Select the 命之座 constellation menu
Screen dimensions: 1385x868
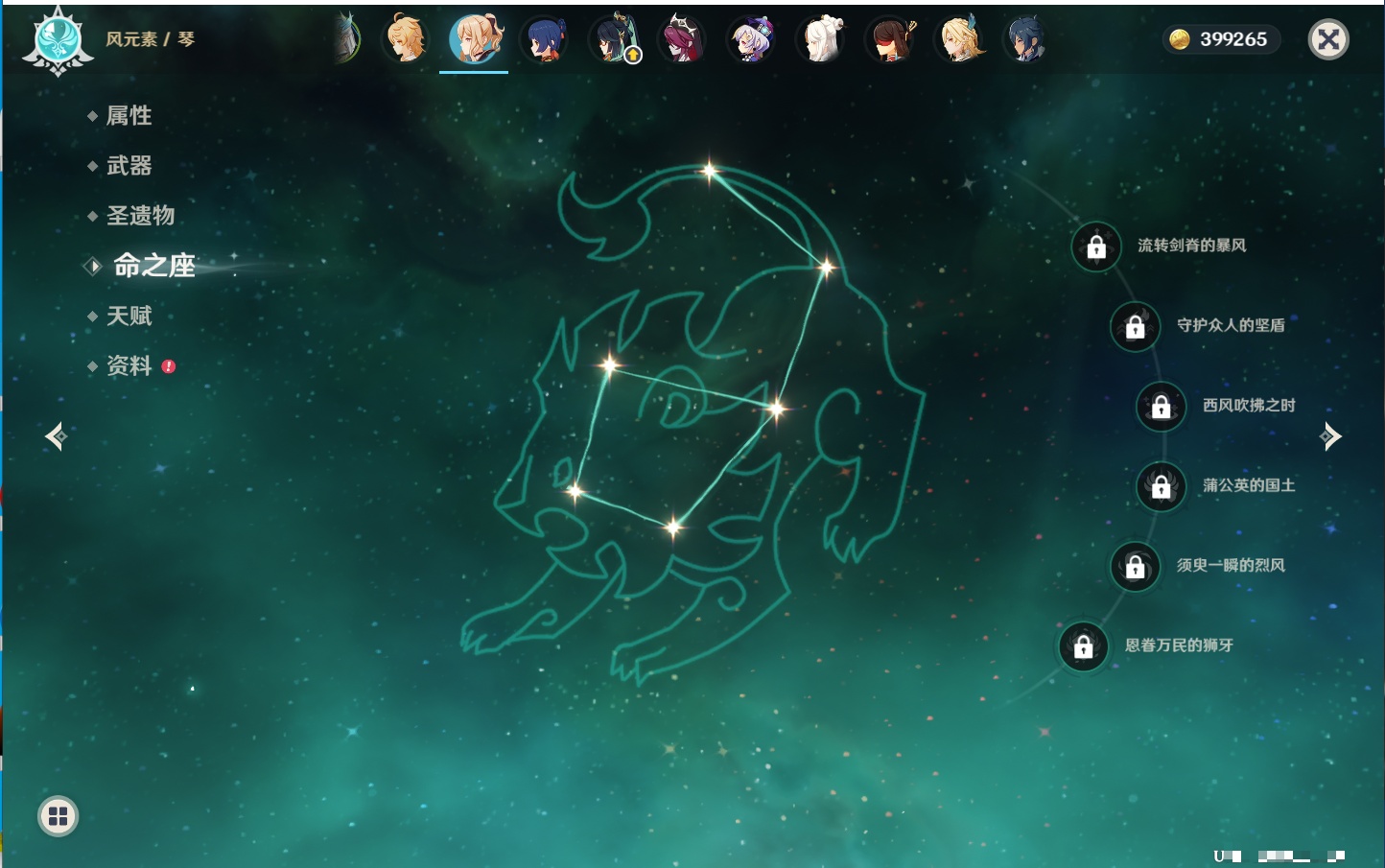pyautogui.click(x=153, y=266)
